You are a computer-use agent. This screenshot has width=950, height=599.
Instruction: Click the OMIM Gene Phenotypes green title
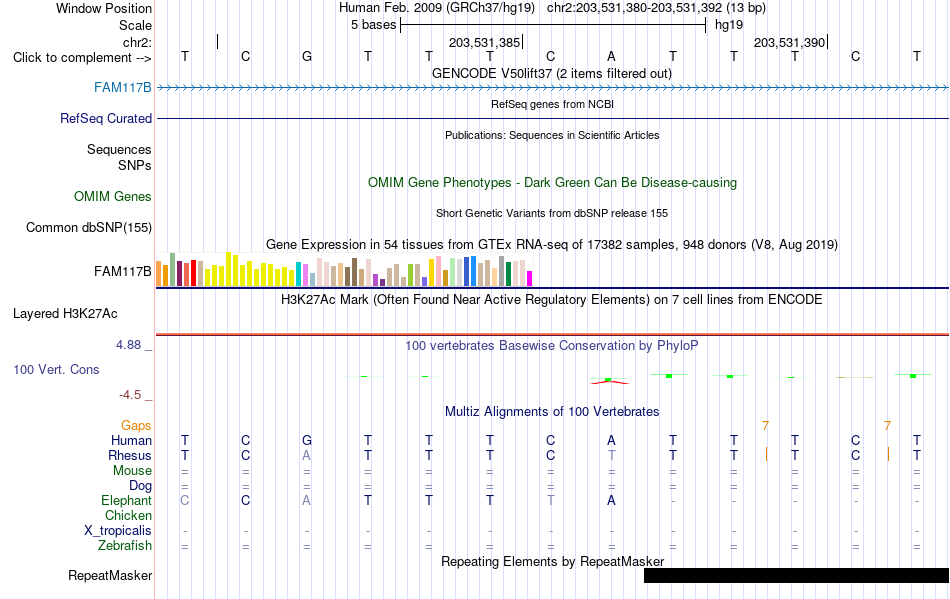click(552, 182)
